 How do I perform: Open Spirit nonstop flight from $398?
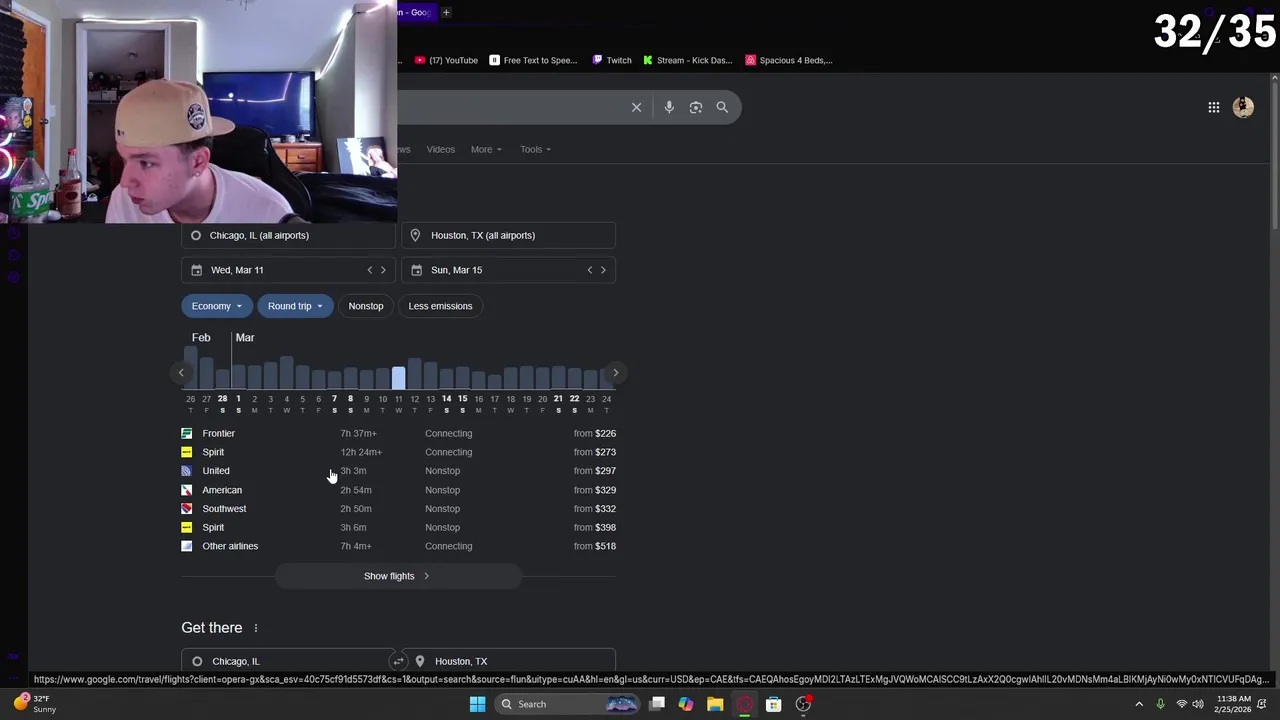(x=398, y=527)
